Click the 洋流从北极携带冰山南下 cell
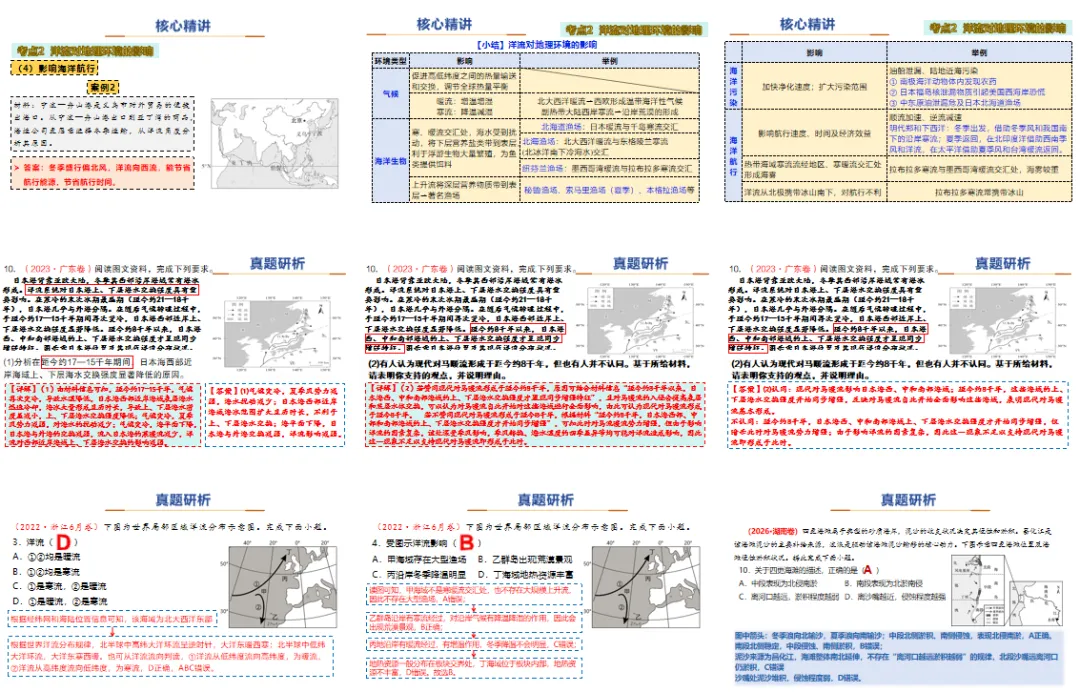Image resolution: width=1080 pixels, height=692 pixels. 814,192
